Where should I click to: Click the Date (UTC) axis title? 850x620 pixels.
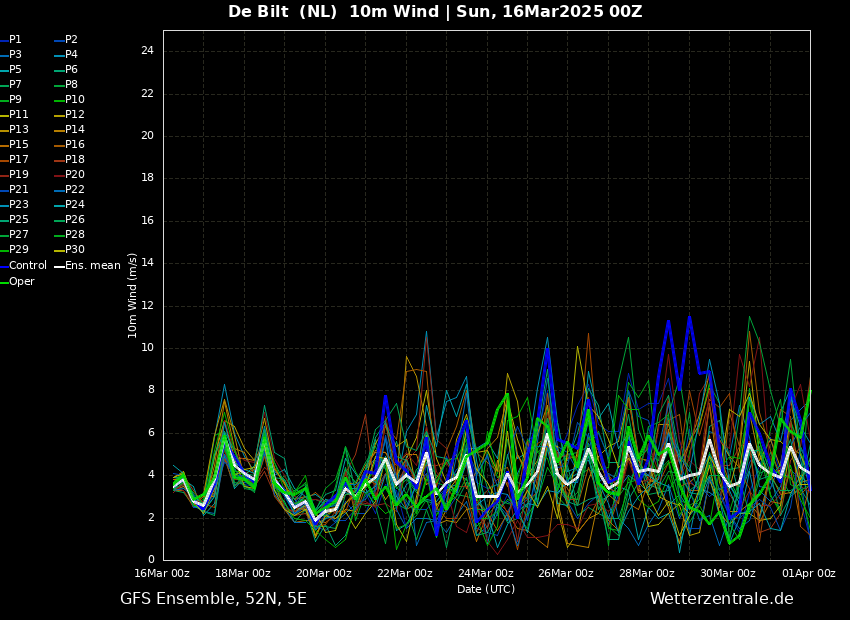pyautogui.click(x=486, y=589)
